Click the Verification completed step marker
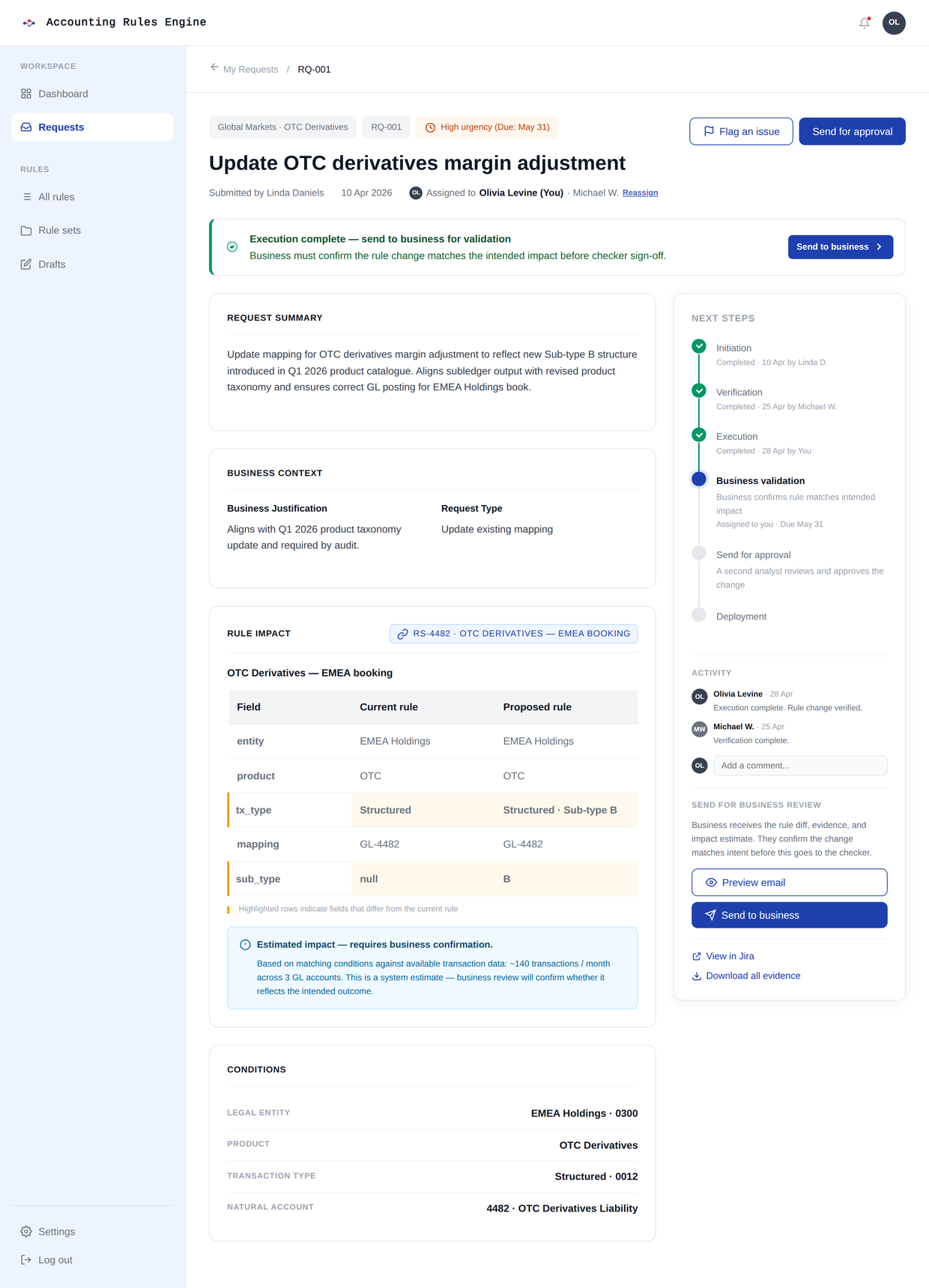Screen dimensions: 929x1288 pos(699,390)
